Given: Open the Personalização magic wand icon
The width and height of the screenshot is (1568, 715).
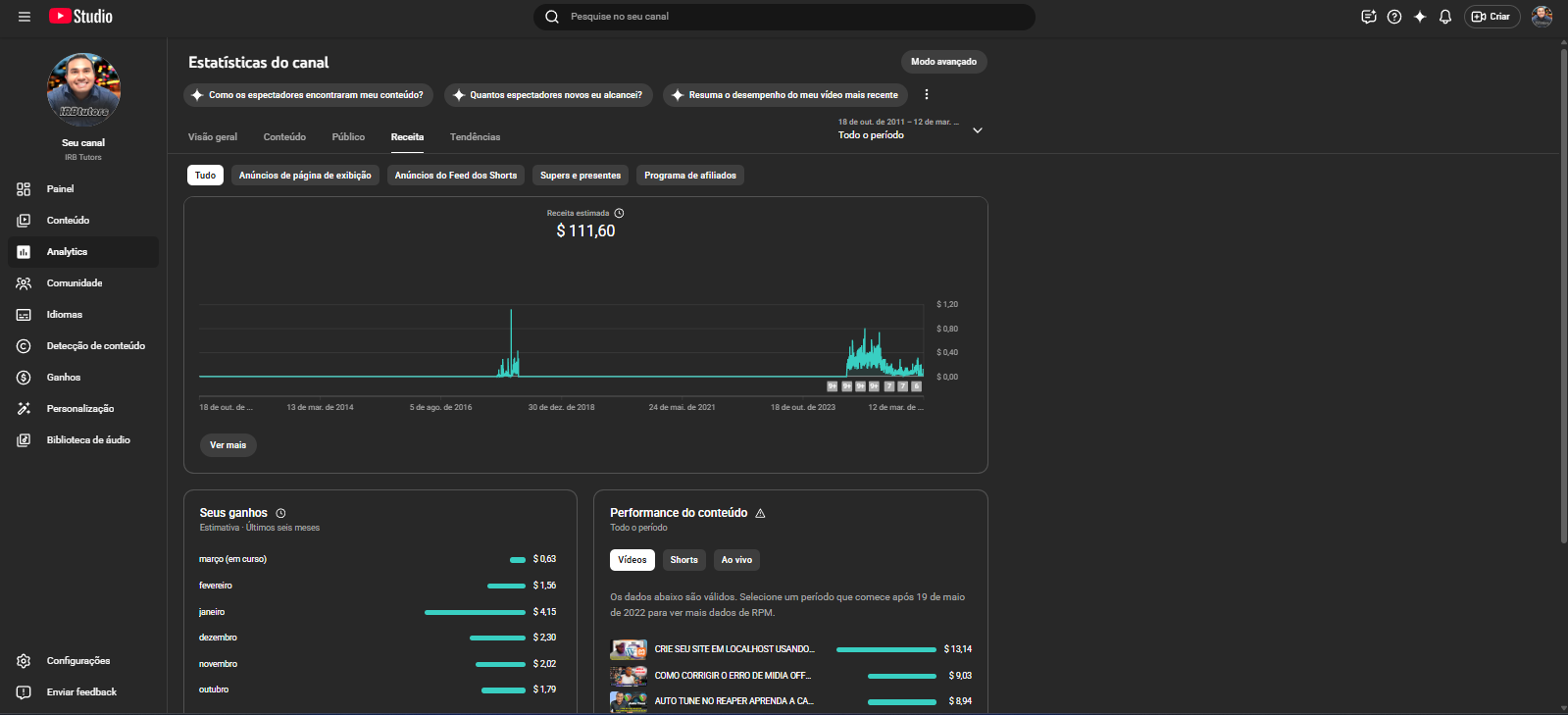Looking at the screenshot, I should [24, 409].
